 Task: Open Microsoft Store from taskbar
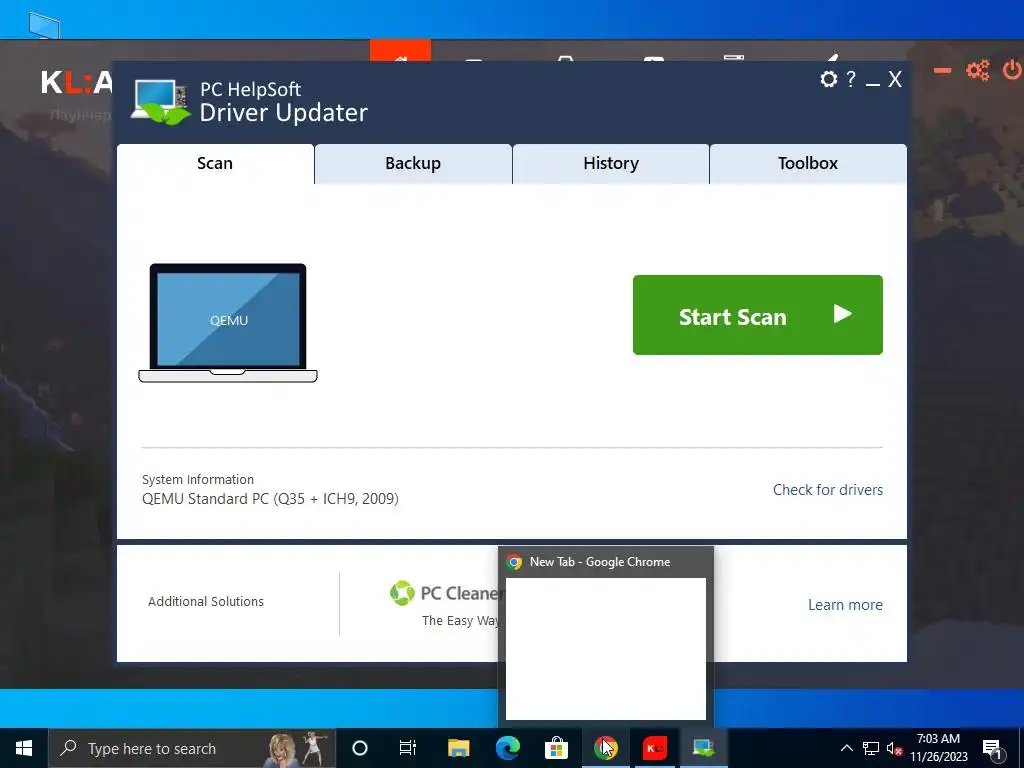[556, 748]
